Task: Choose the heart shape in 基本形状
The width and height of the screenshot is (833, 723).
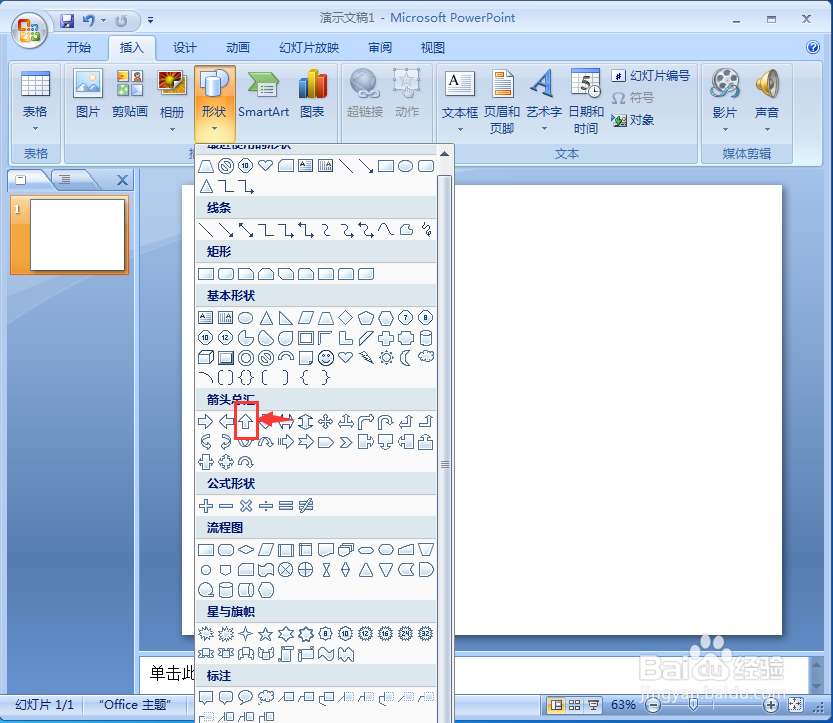Action: pyautogui.click(x=346, y=358)
